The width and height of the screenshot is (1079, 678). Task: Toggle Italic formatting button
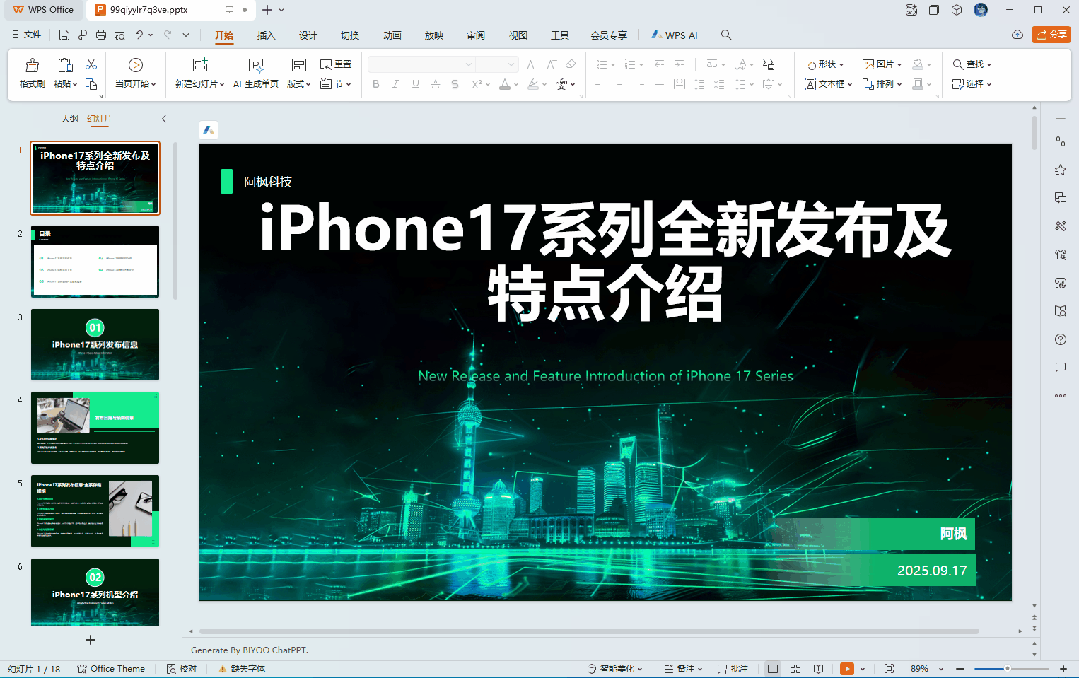point(396,84)
